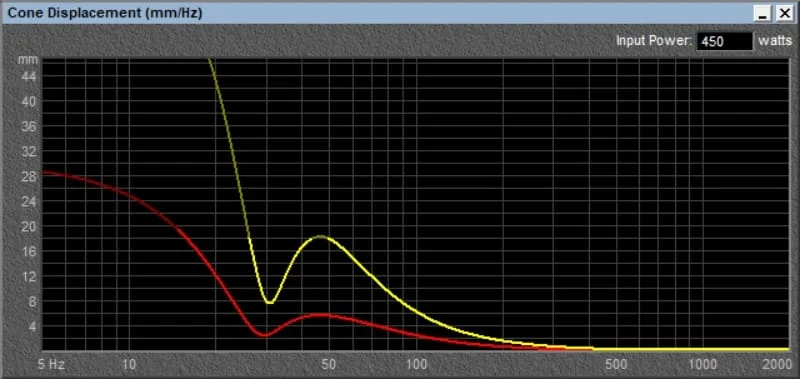This screenshot has height=379, width=800.
Task: Click the 20 y-axis tick label
Action: [x=29, y=226]
